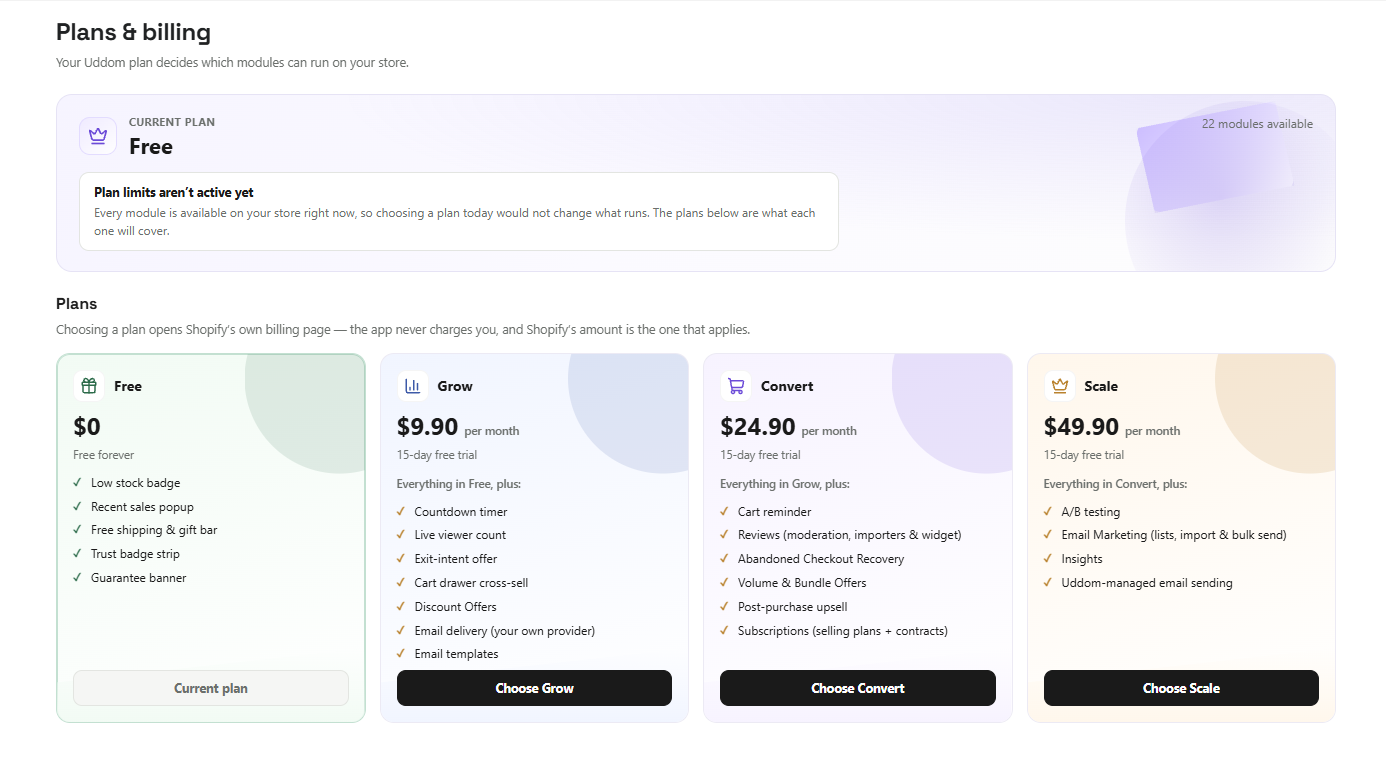
Task: Choose the Convert plan
Action: pos(858,688)
